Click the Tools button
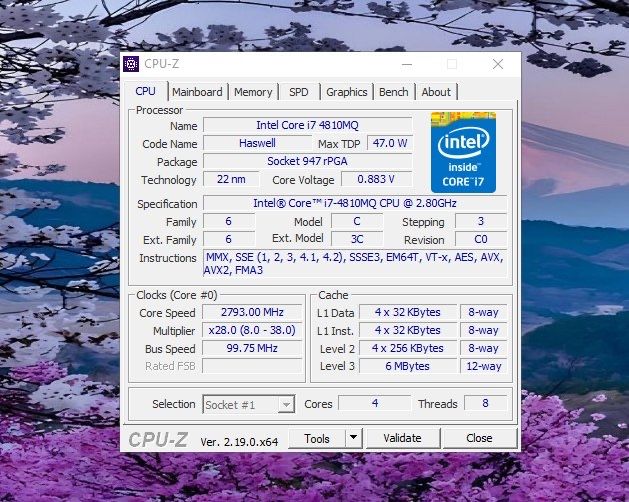 [x=317, y=439]
